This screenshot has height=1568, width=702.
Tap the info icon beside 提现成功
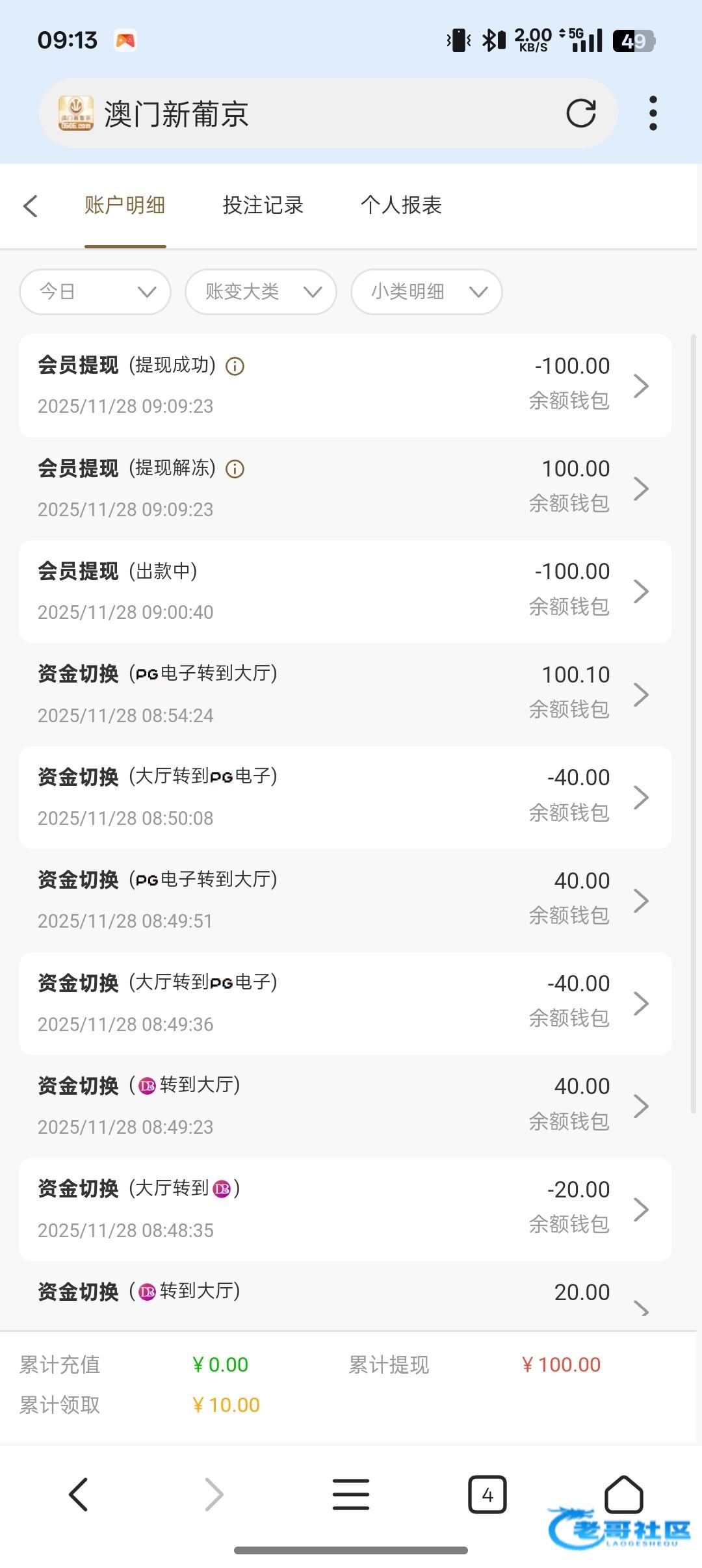pyautogui.click(x=235, y=367)
